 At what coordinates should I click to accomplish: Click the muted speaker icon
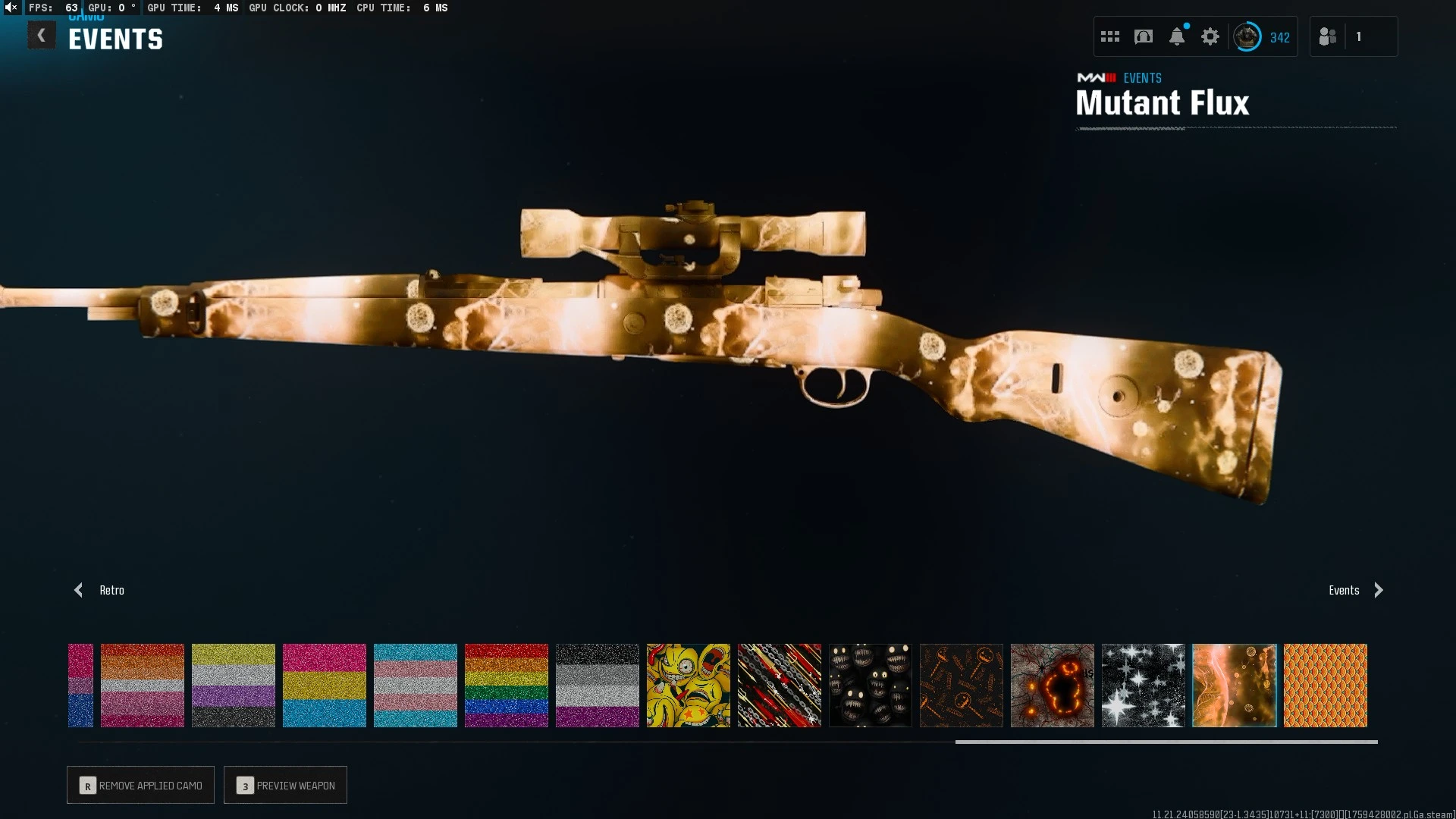(11, 8)
